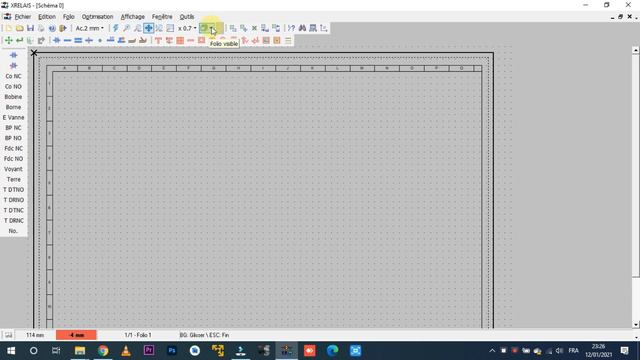Open the Windows Start menu

[x=11, y=351]
